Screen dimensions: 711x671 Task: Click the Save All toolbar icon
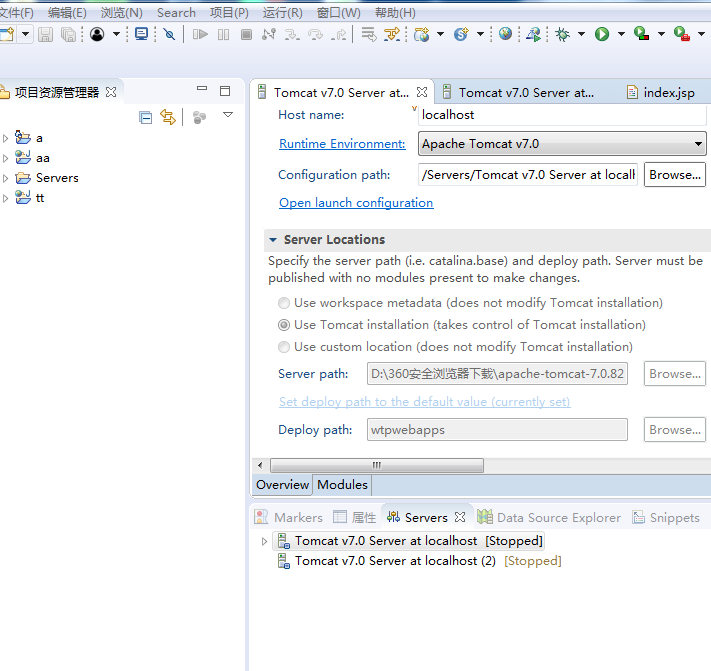(x=68, y=34)
